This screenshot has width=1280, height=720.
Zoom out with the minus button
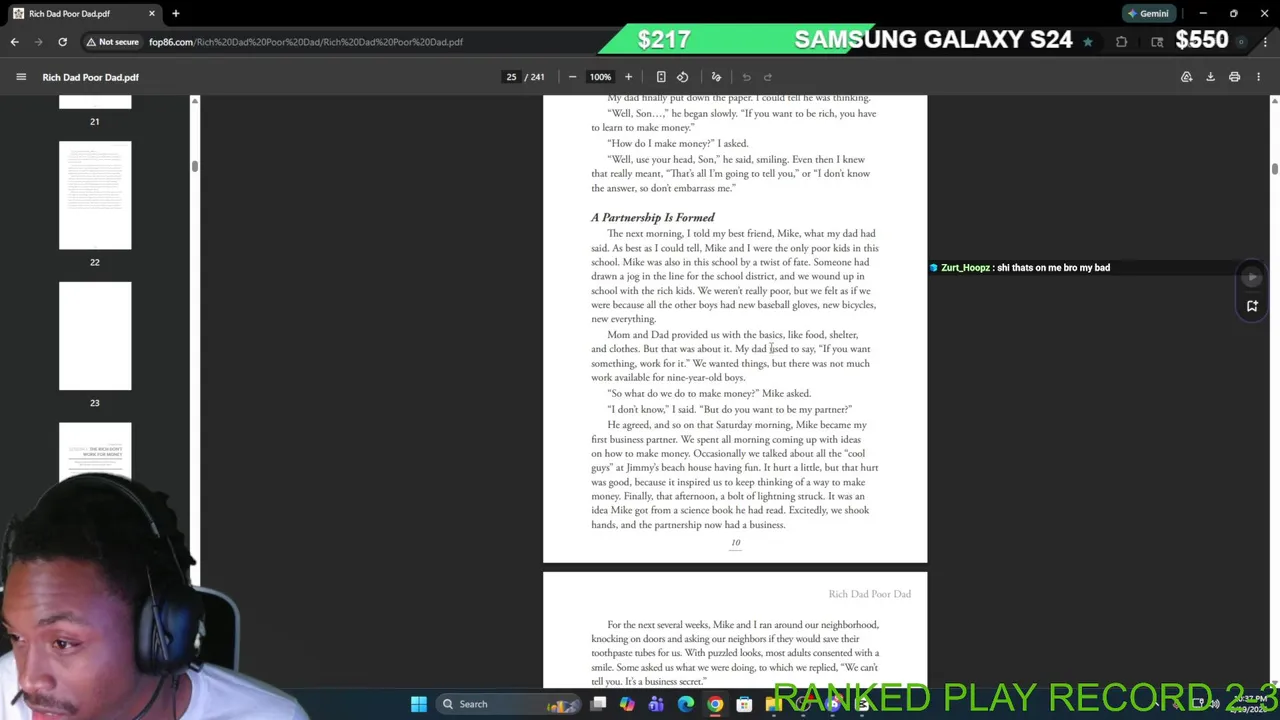pyautogui.click(x=572, y=77)
